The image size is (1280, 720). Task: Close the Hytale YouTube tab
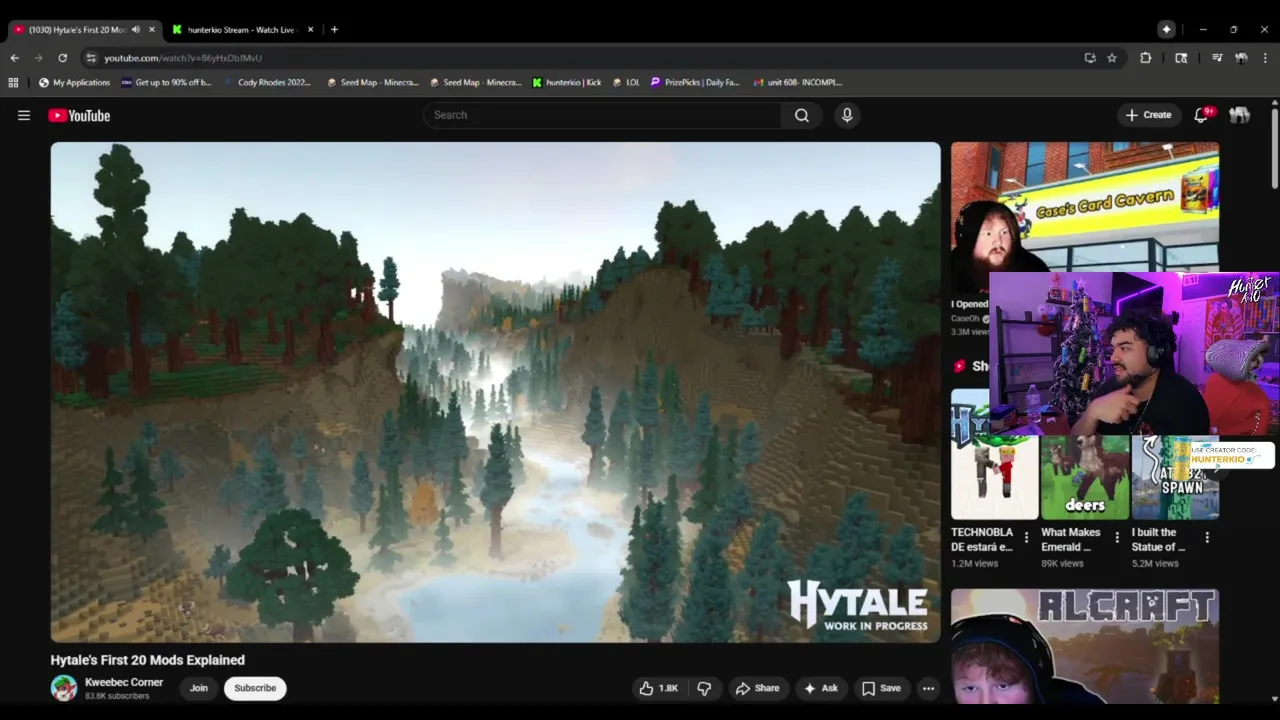(x=152, y=30)
